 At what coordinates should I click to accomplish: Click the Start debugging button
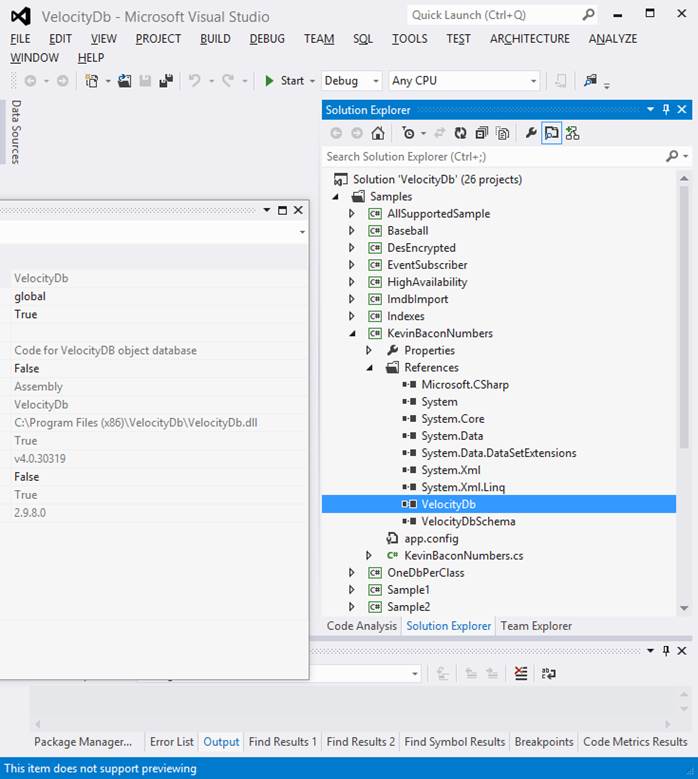click(x=285, y=80)
